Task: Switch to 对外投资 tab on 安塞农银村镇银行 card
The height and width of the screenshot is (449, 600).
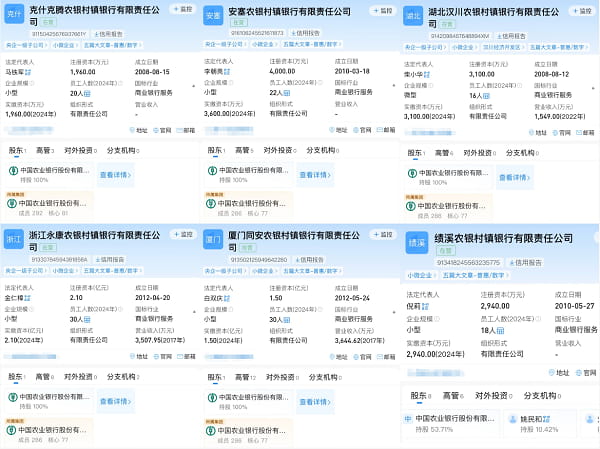Action: click(280, 150)
